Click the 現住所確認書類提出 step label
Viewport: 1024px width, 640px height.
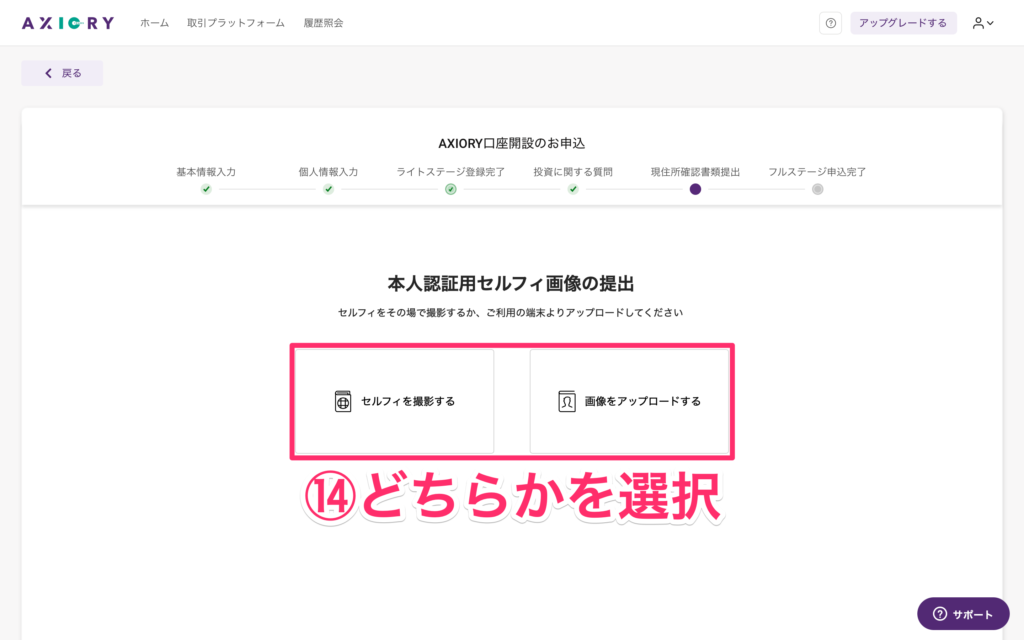[x=696, y=172]
